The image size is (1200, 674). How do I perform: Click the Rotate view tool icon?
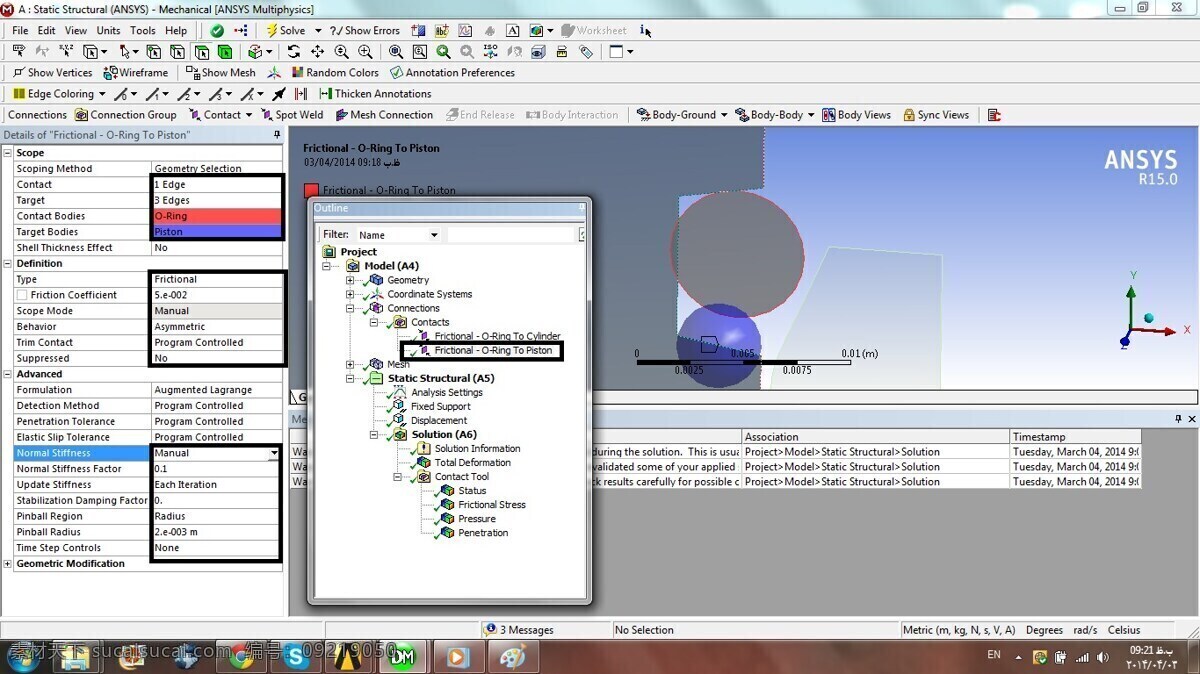point(293,52)
